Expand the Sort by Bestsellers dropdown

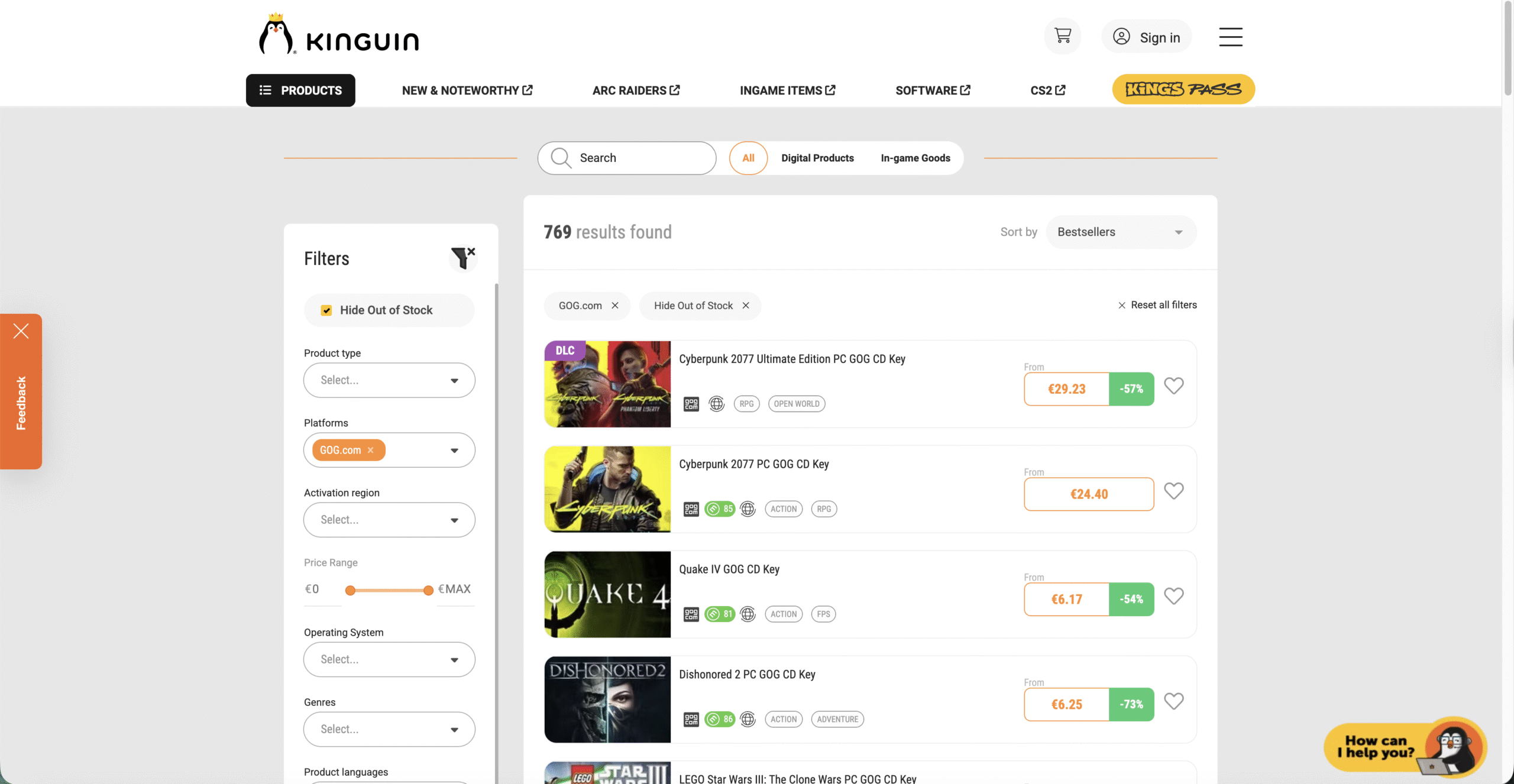point(1121,232)
